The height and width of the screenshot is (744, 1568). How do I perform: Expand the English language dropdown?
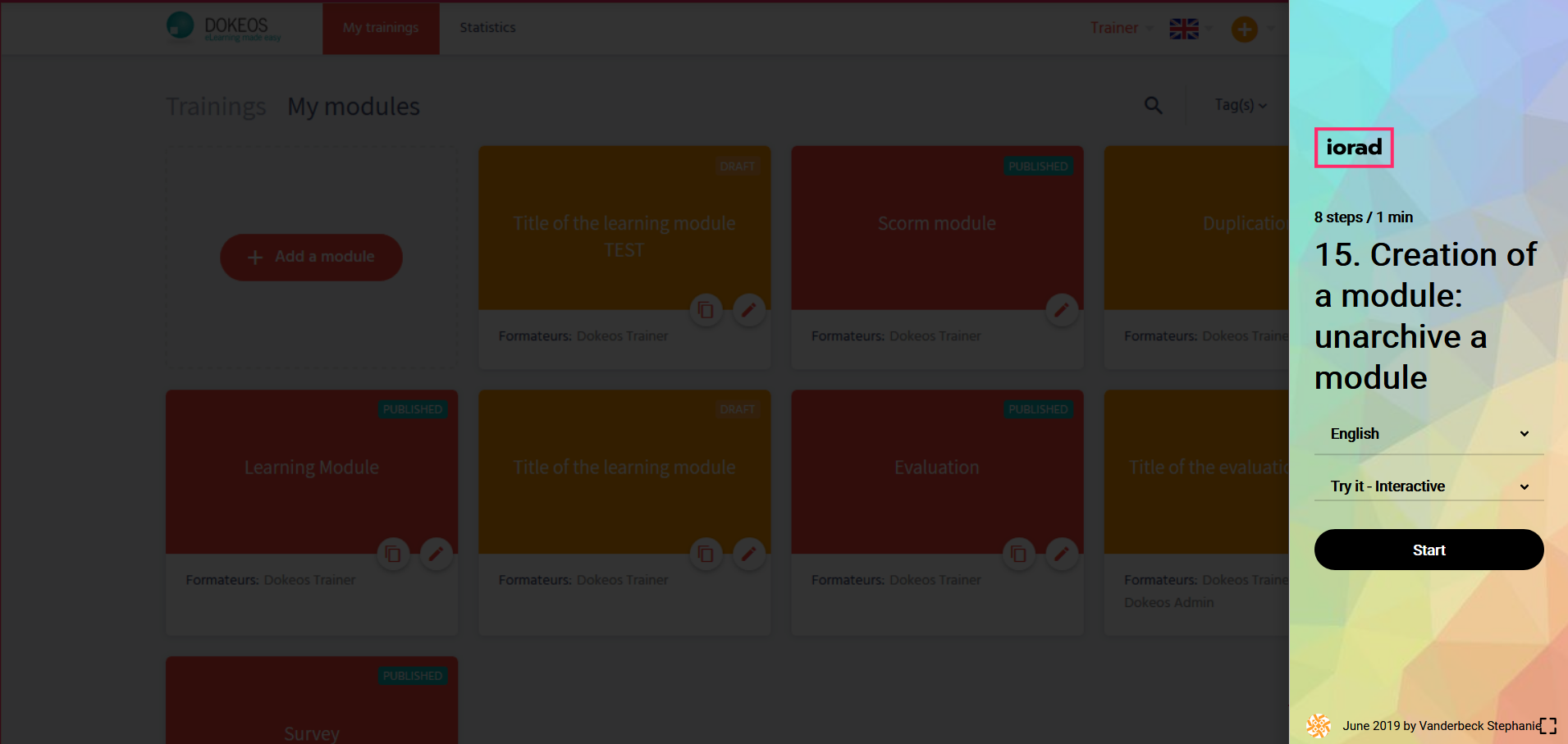tap(1429, 434)
